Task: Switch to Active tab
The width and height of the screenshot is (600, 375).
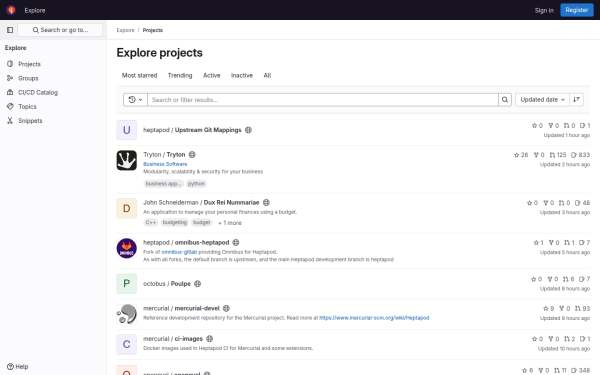Action: [x=212, y=75]
